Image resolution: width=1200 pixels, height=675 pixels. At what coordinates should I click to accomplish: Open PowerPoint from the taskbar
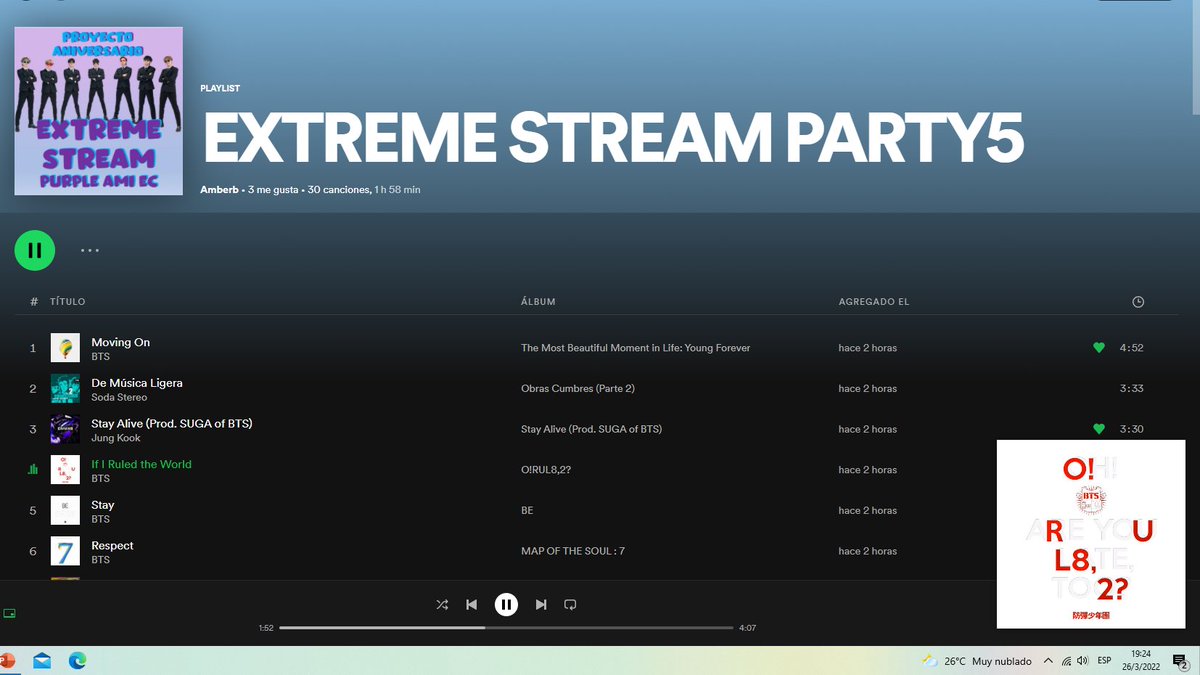click(7, 660)
